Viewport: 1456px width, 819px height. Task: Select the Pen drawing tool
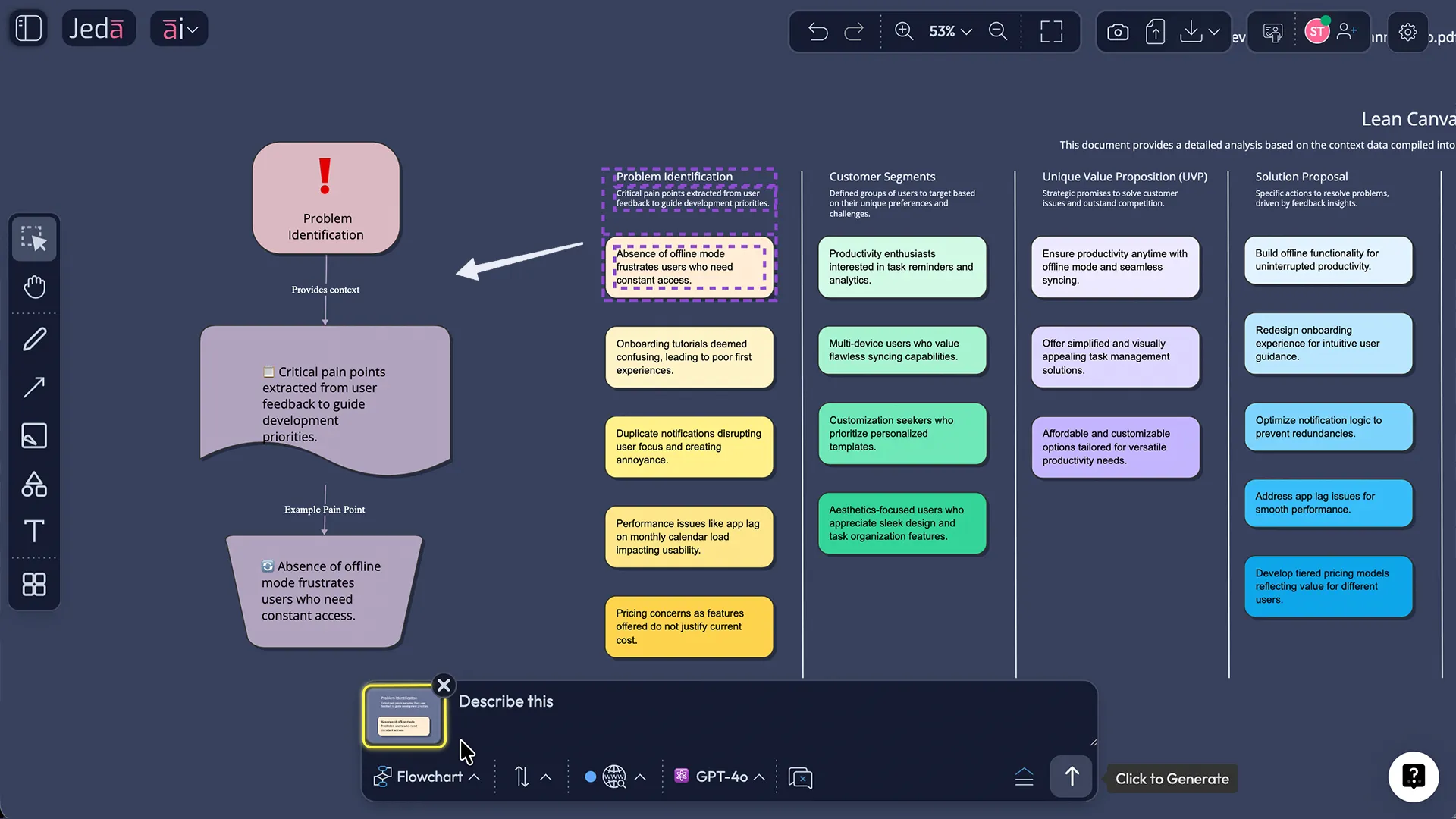tap(33, 339)
